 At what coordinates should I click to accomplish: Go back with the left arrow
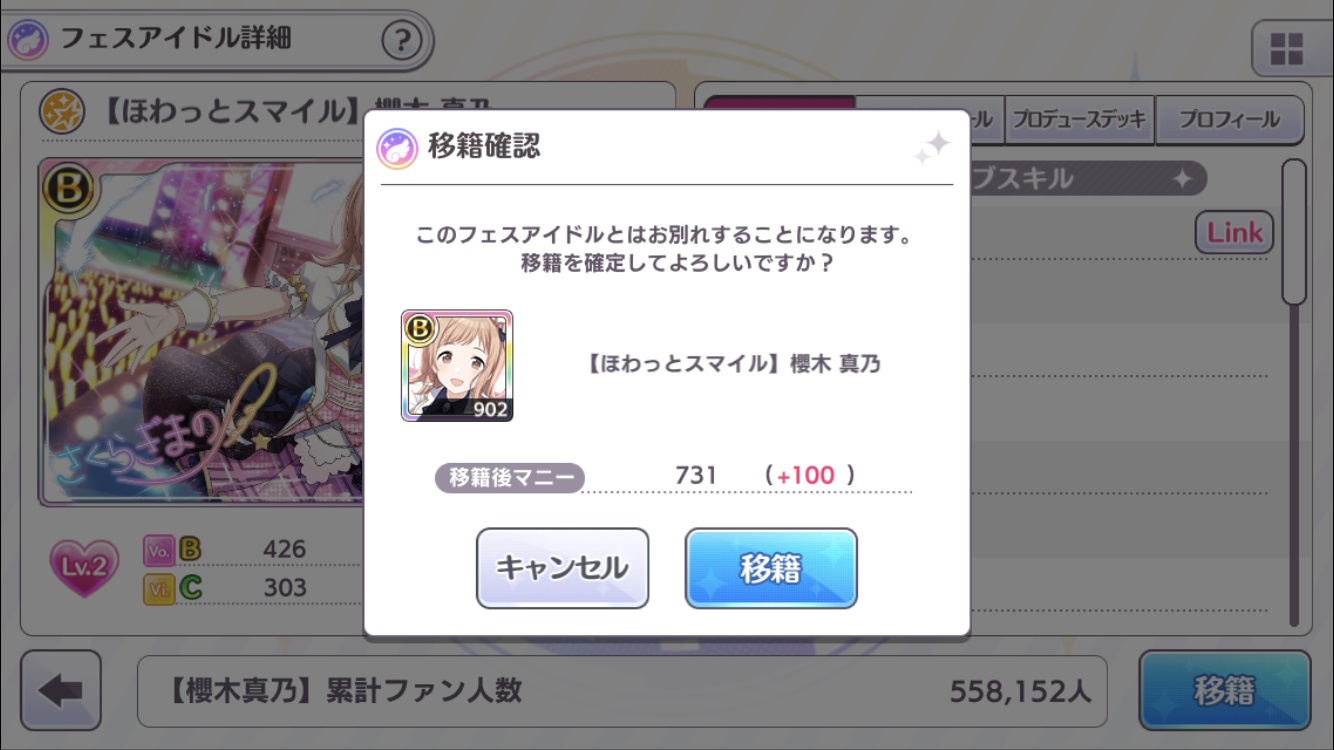pyautogui.click(x=61, y=691)
